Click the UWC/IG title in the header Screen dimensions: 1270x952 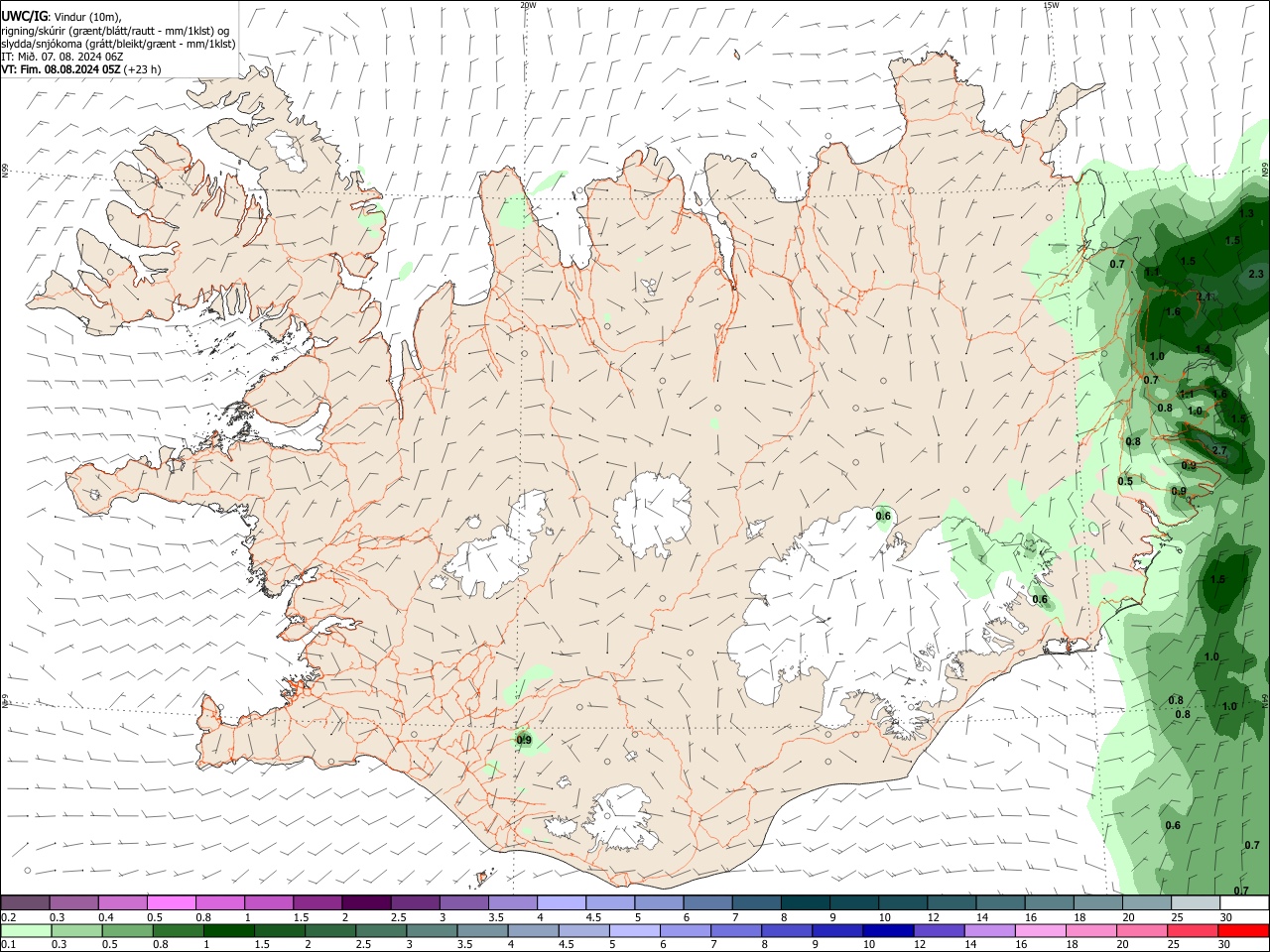coord(24,15)
